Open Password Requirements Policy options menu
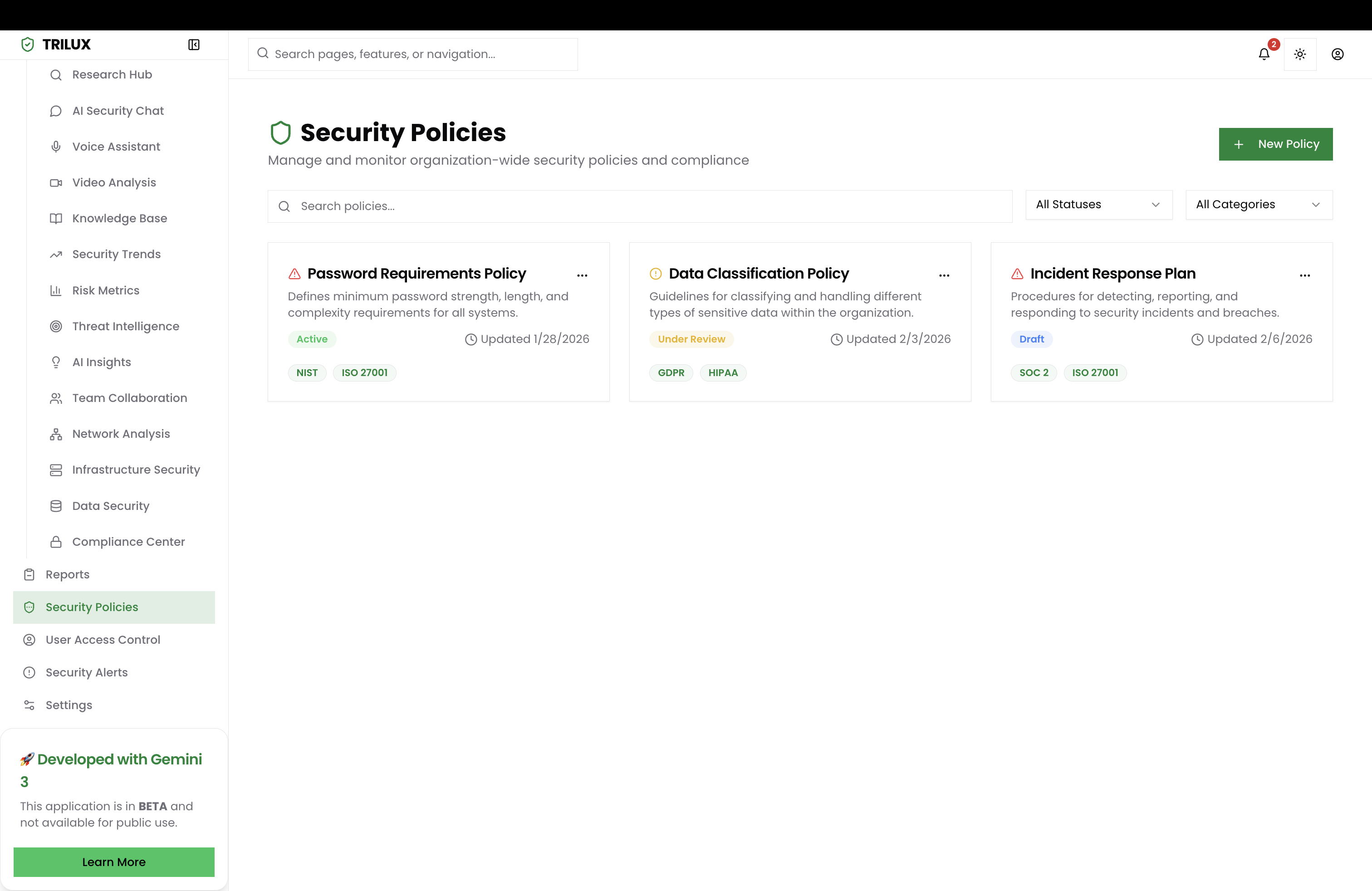 tap(582, 275)
